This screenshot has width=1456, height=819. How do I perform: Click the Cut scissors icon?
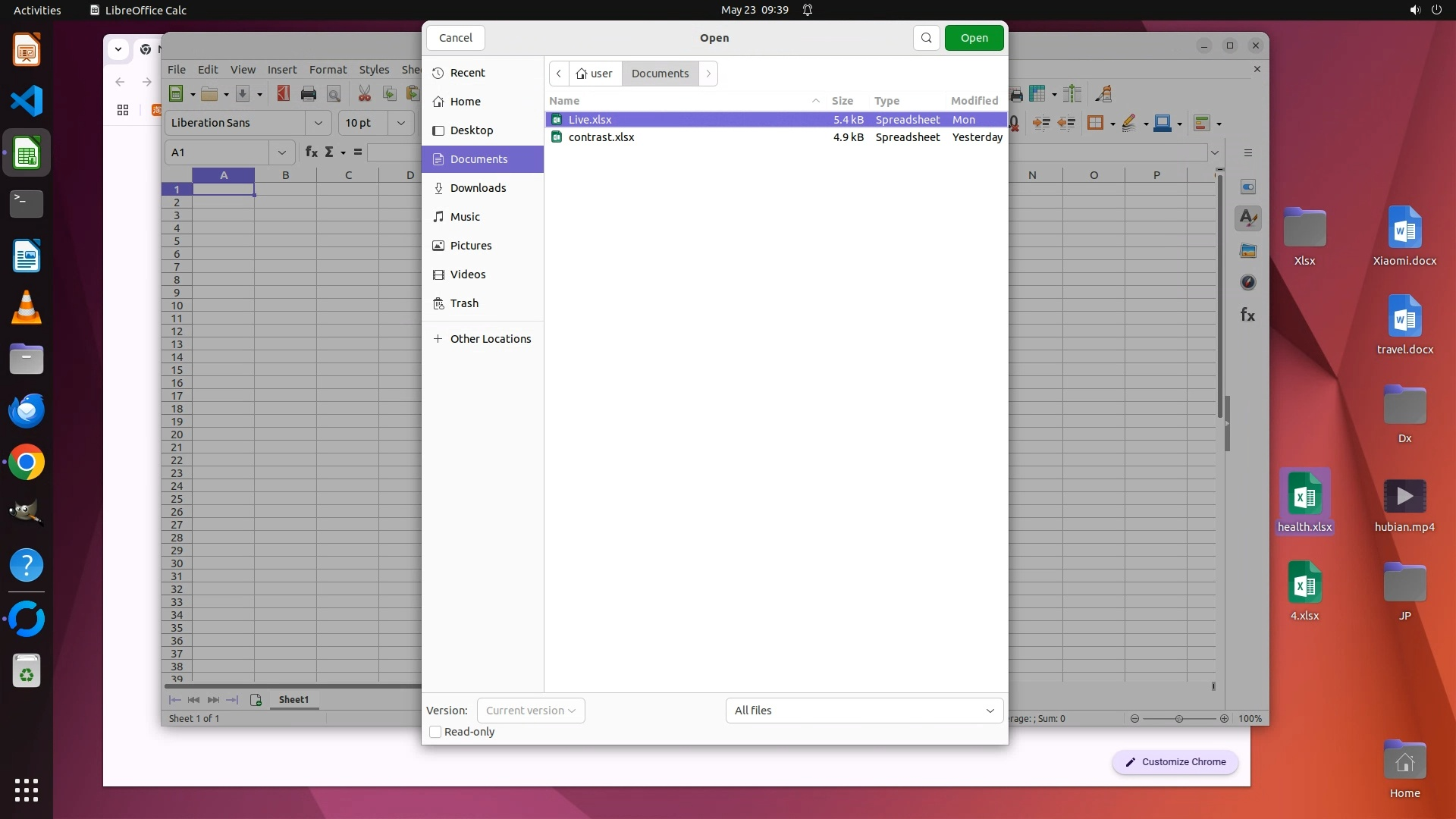pyautogui.click(x=365, y=94)
